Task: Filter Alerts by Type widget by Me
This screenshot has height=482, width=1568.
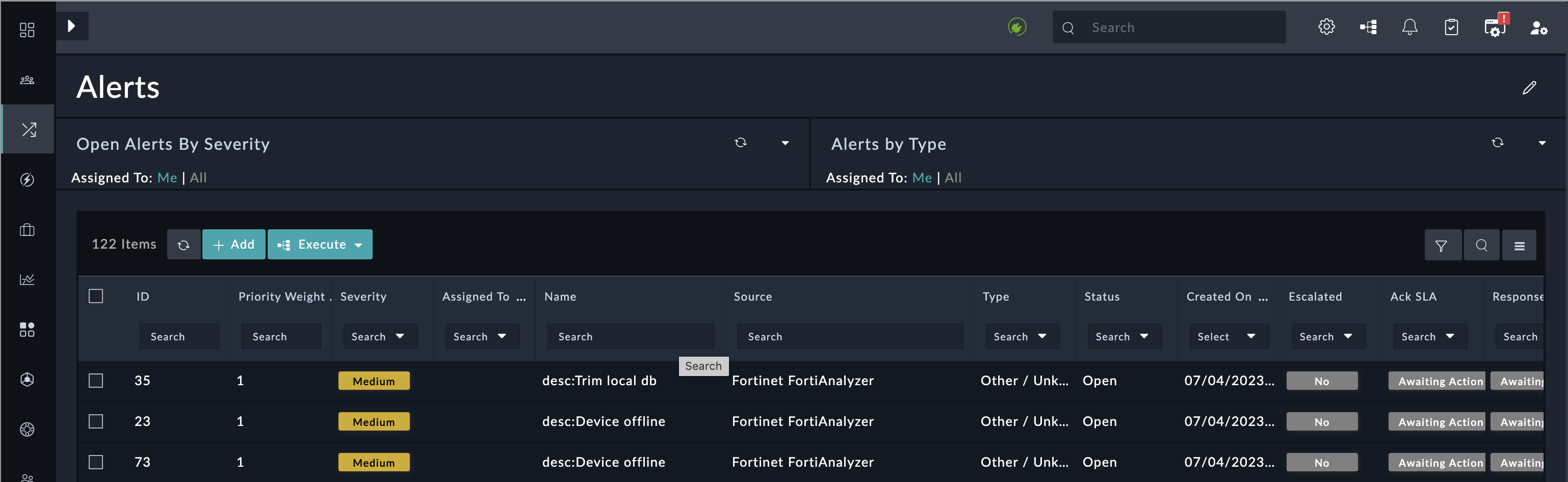Action: pyautogui.click(x=922, y=178)
